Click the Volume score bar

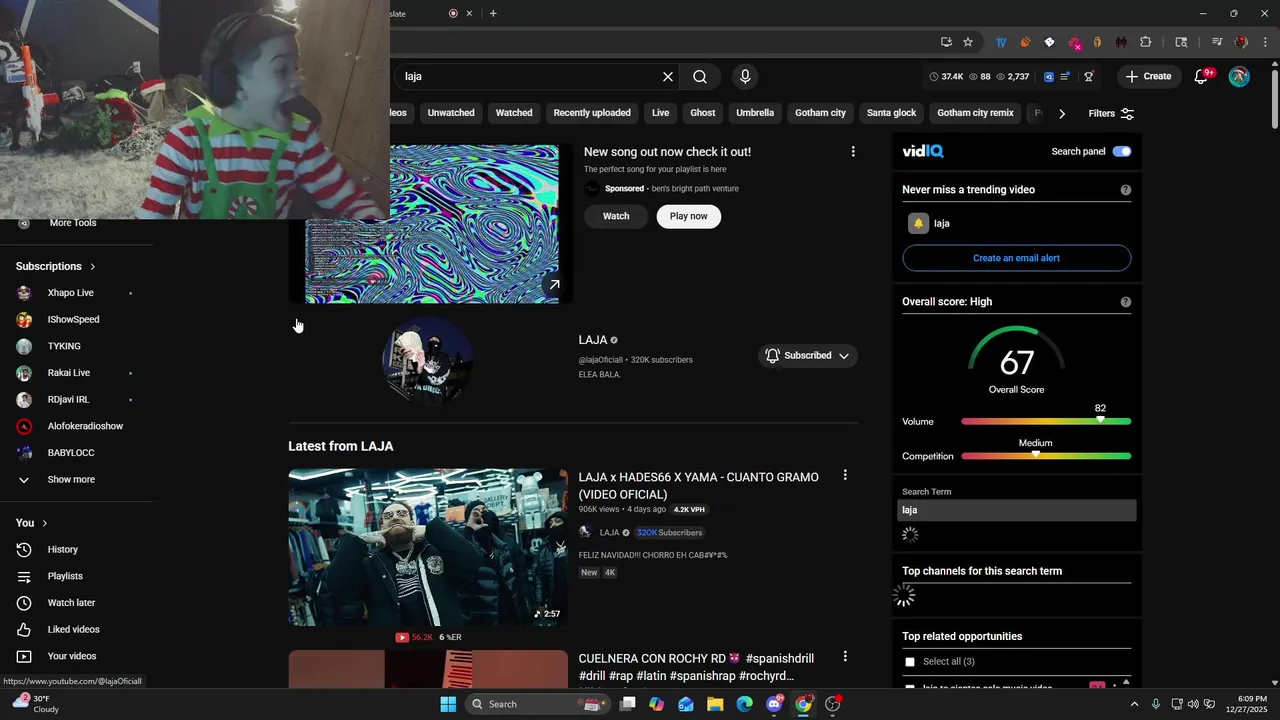coord(1046,422)
